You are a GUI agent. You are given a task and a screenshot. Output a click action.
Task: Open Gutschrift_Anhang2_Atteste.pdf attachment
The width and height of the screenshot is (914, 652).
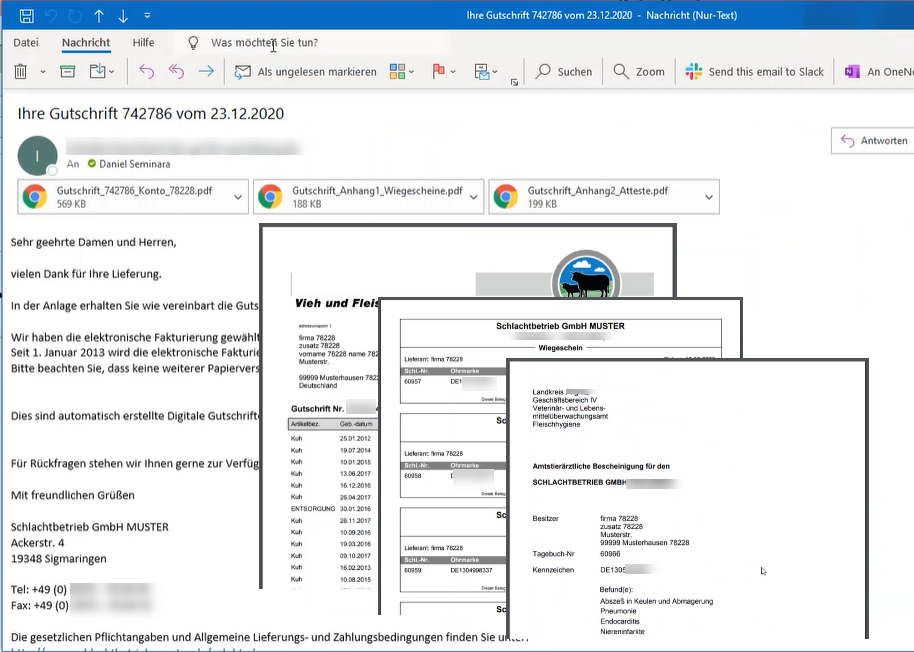click(594, 197)
